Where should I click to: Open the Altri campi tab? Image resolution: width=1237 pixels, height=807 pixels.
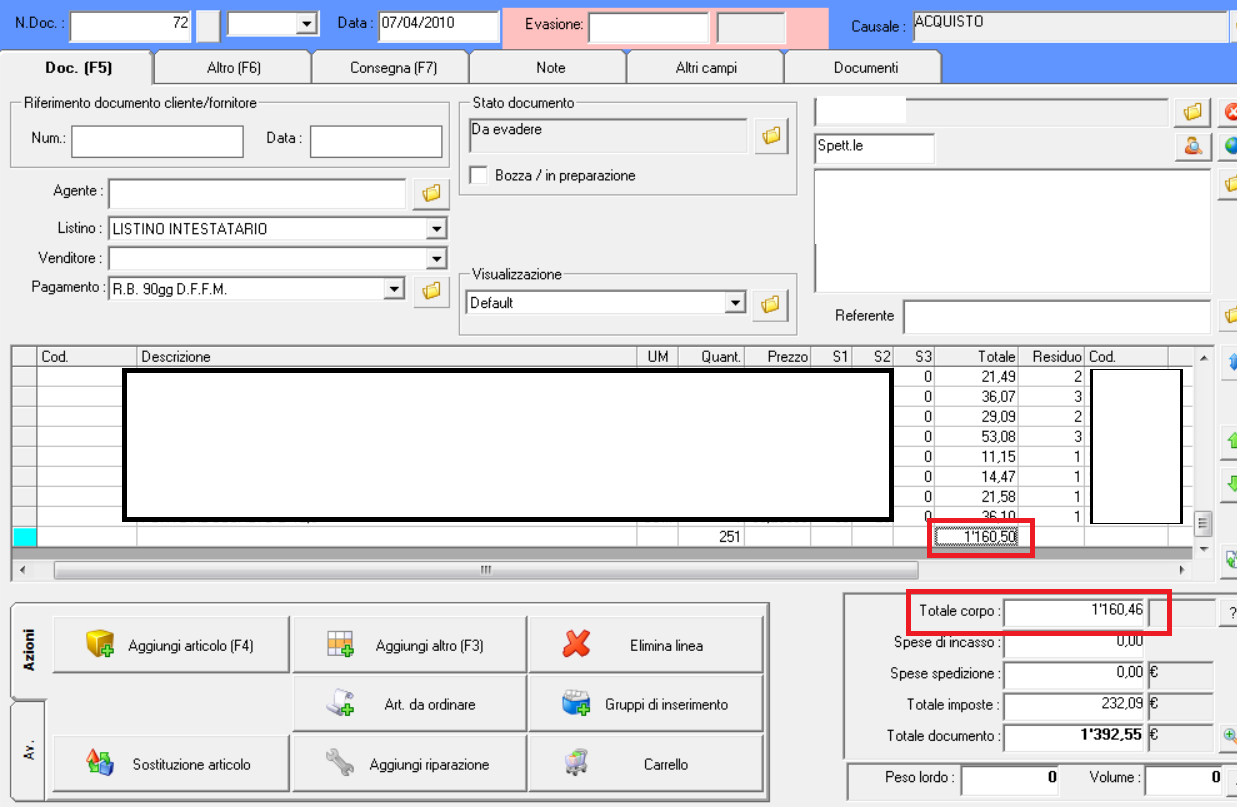pyautogui.click(x=707, y=68)
